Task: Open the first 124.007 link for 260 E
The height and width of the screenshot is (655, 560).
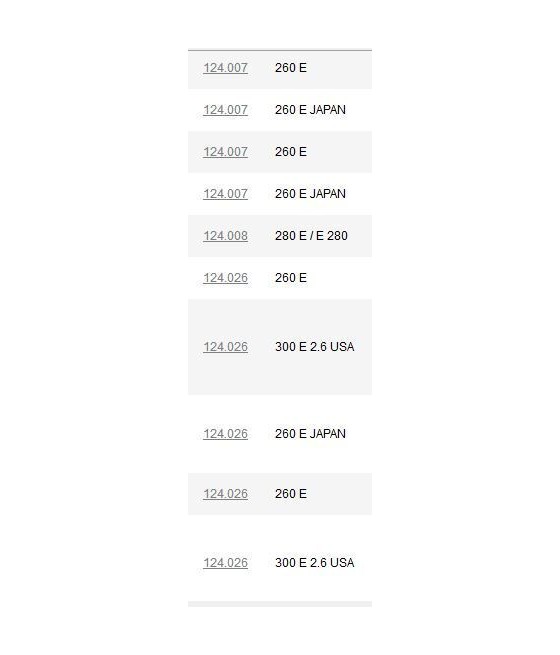Action: 226,68
